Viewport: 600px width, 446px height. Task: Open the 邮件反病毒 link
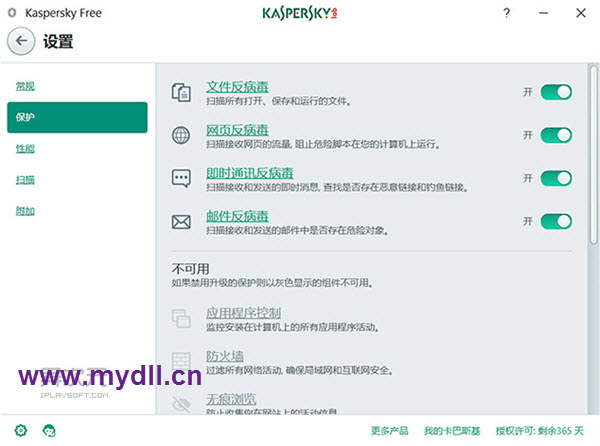coord(237,216)
